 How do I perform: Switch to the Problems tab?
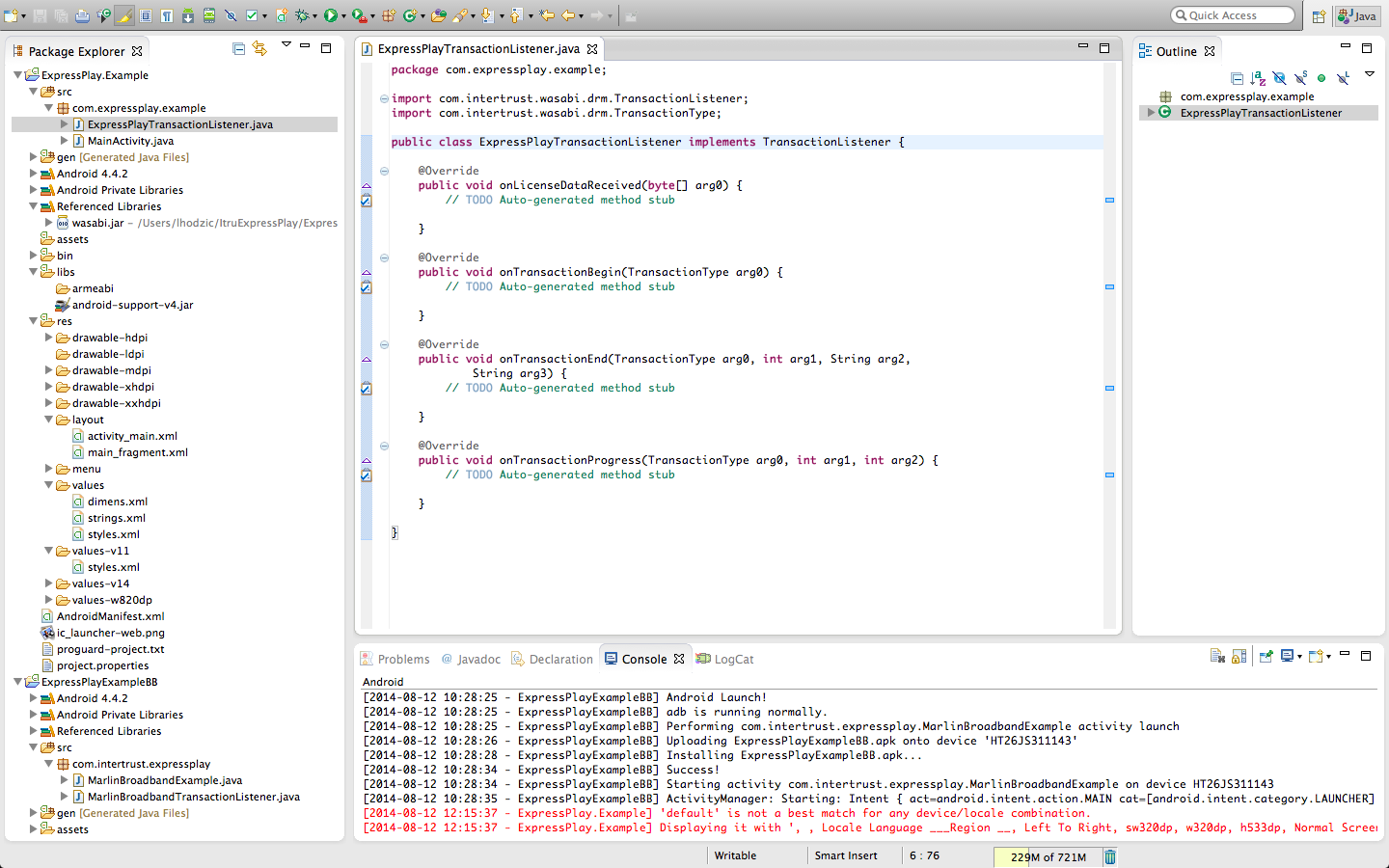pos(395,660)
